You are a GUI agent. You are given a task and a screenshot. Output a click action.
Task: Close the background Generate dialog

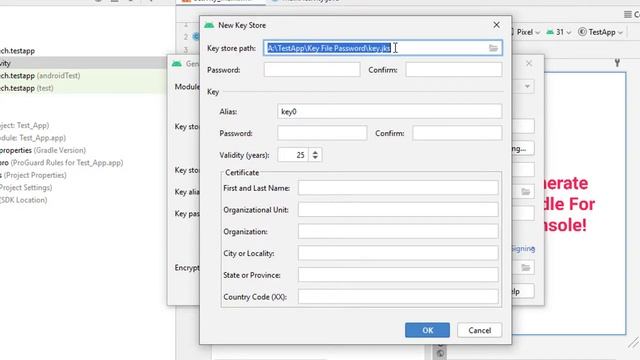click(x=529, y=64)
